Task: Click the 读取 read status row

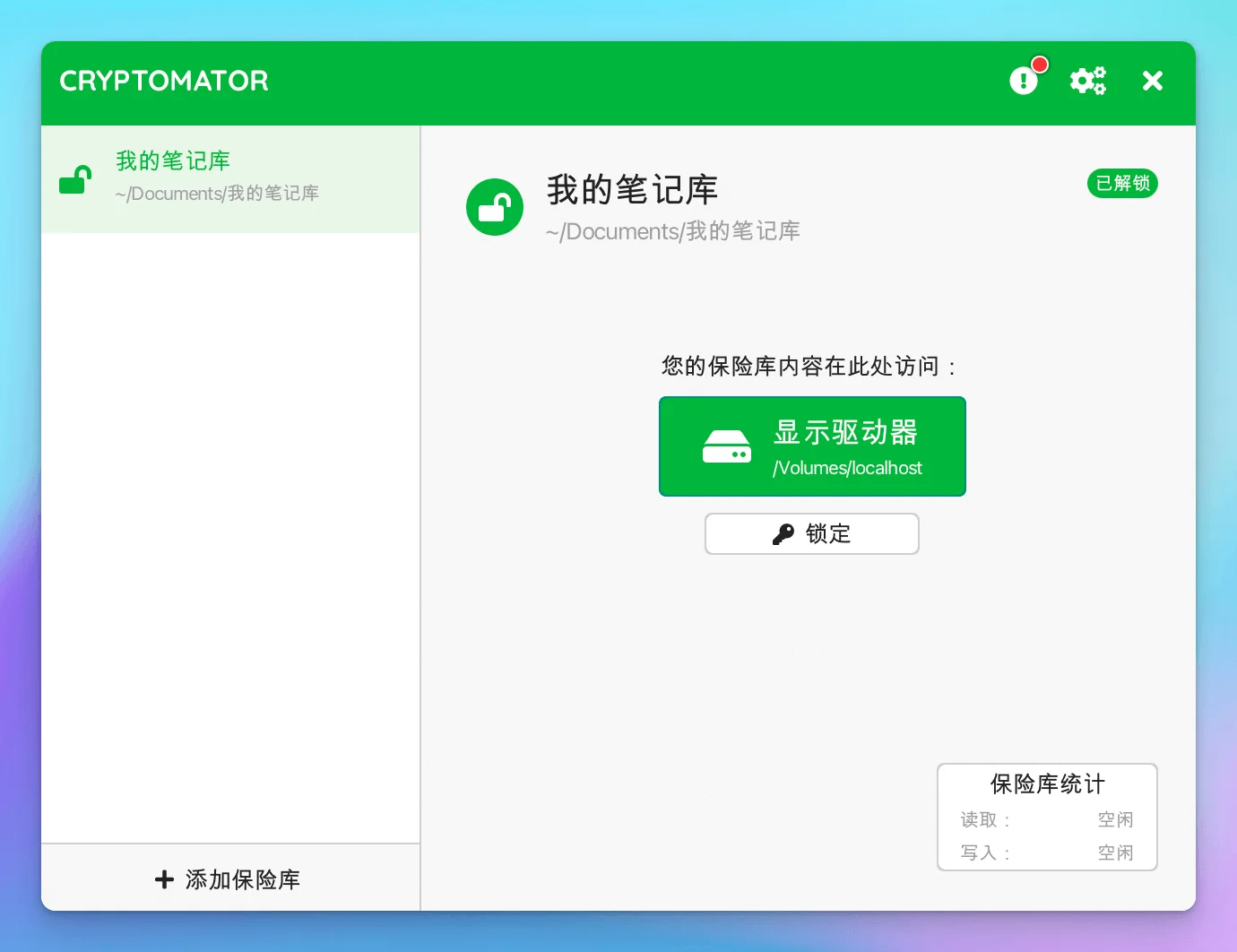Action: (1047, 819)
